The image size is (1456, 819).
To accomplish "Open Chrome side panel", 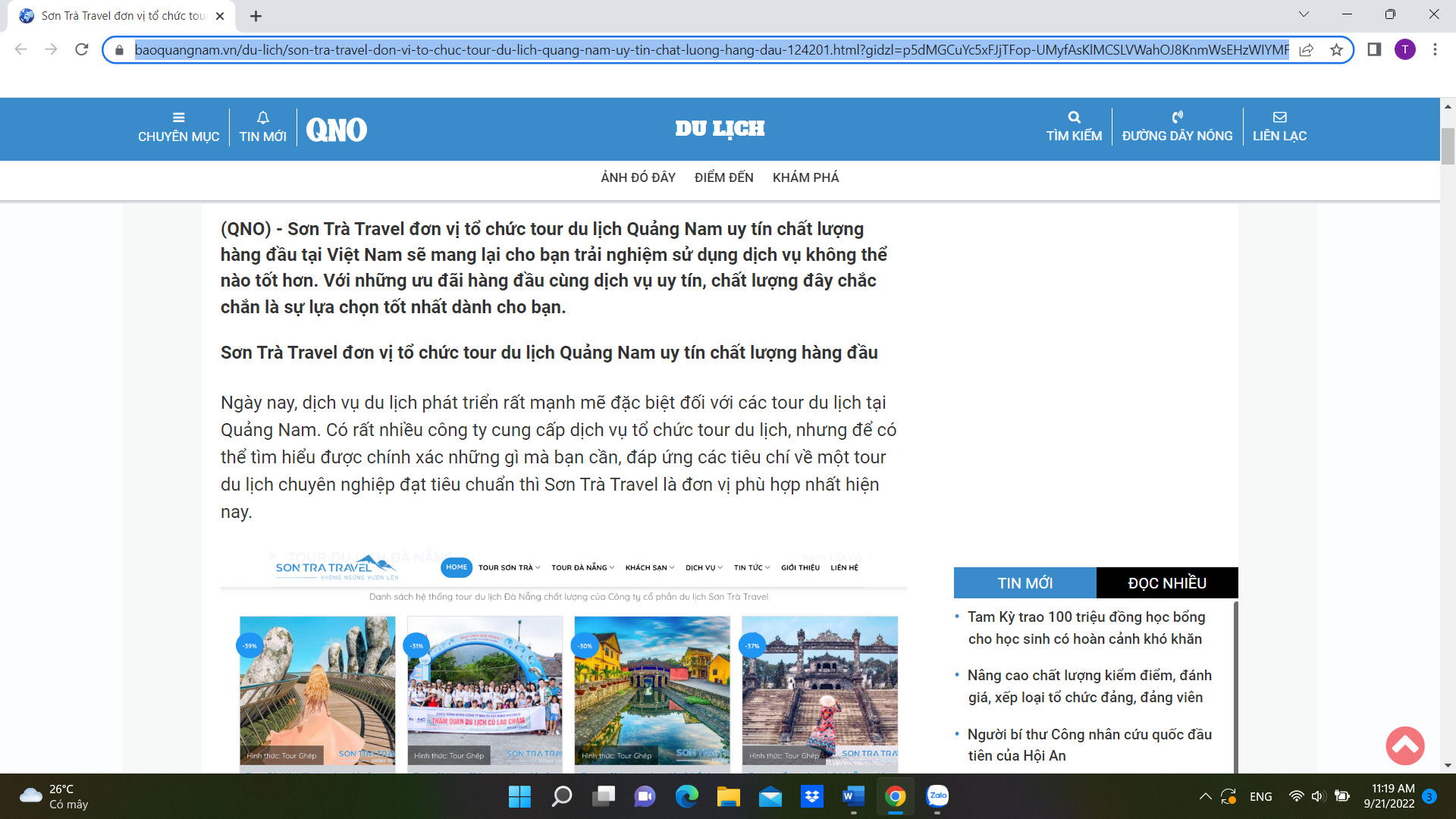I will point(1374,49).
